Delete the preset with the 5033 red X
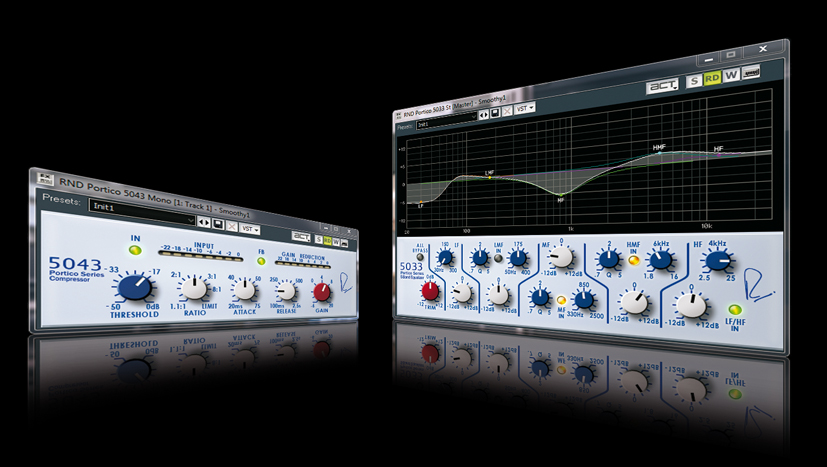The height and width of the screenshot is (467, 827). [x=507, y=110]
